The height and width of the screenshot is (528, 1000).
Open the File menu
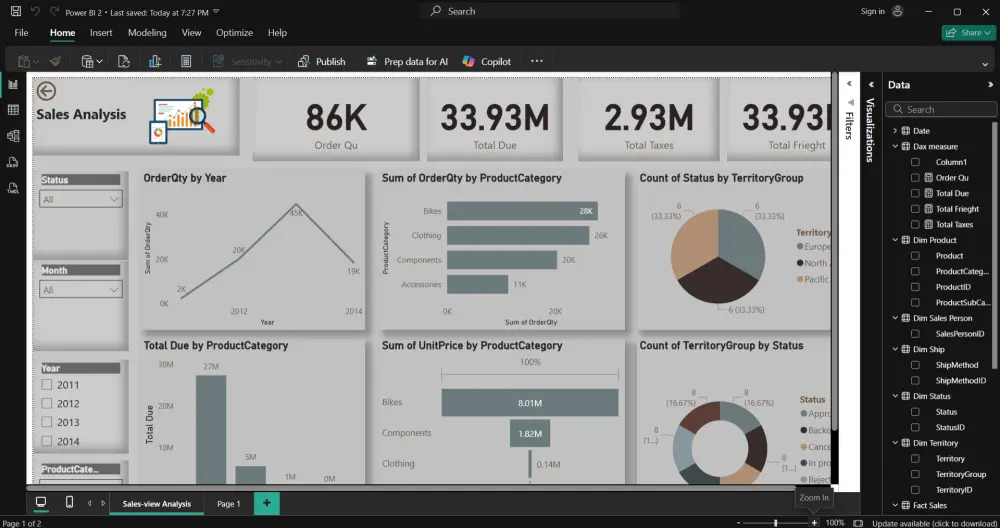[x=21, y=33]
